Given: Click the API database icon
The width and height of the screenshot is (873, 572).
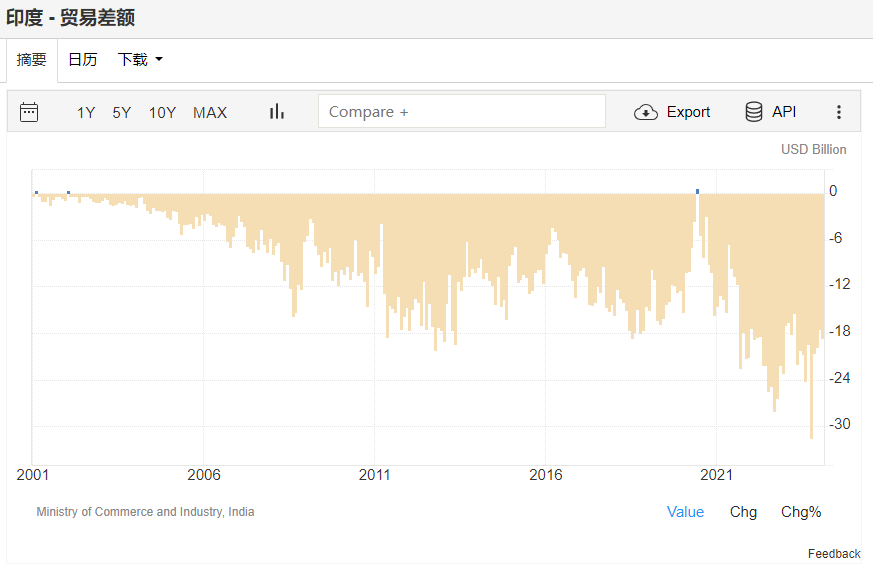Looking at the screenshot, I should pos(754,112).
